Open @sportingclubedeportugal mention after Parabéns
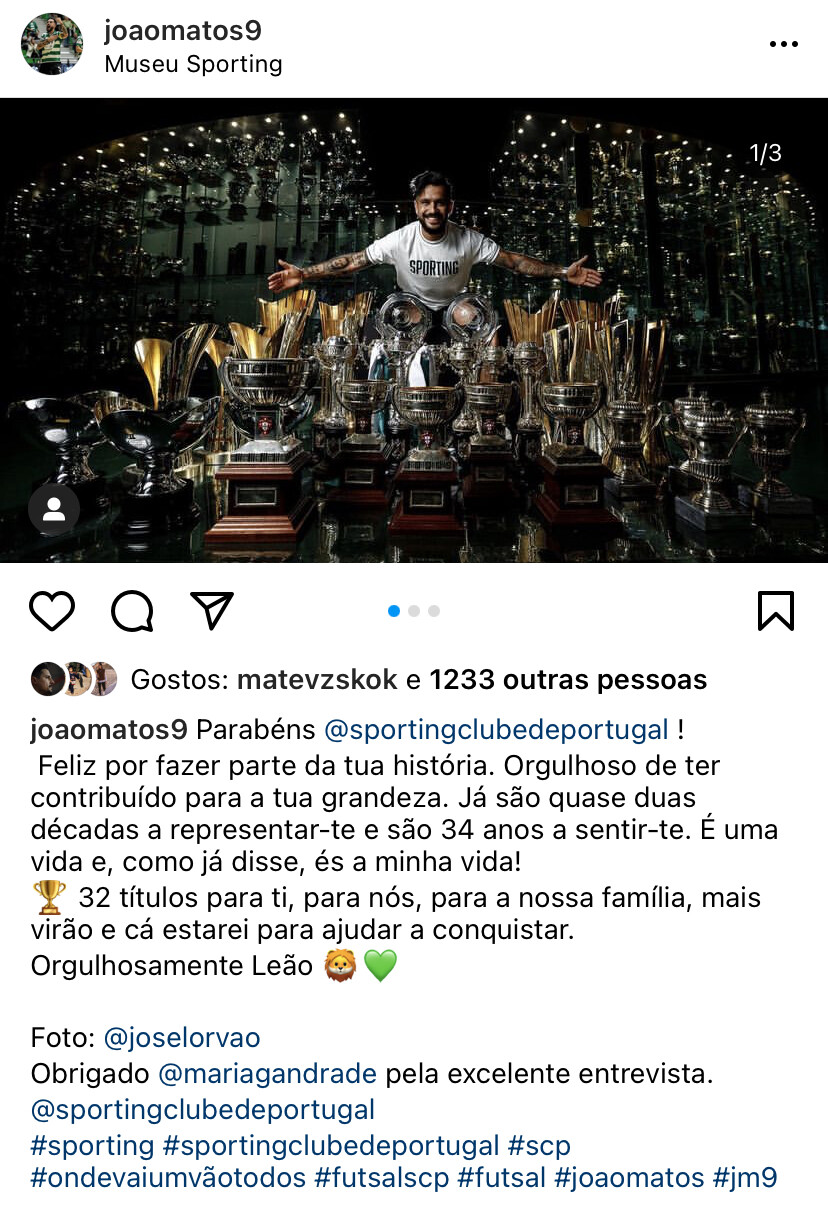 pyautogui.click(x=496, y=730)
